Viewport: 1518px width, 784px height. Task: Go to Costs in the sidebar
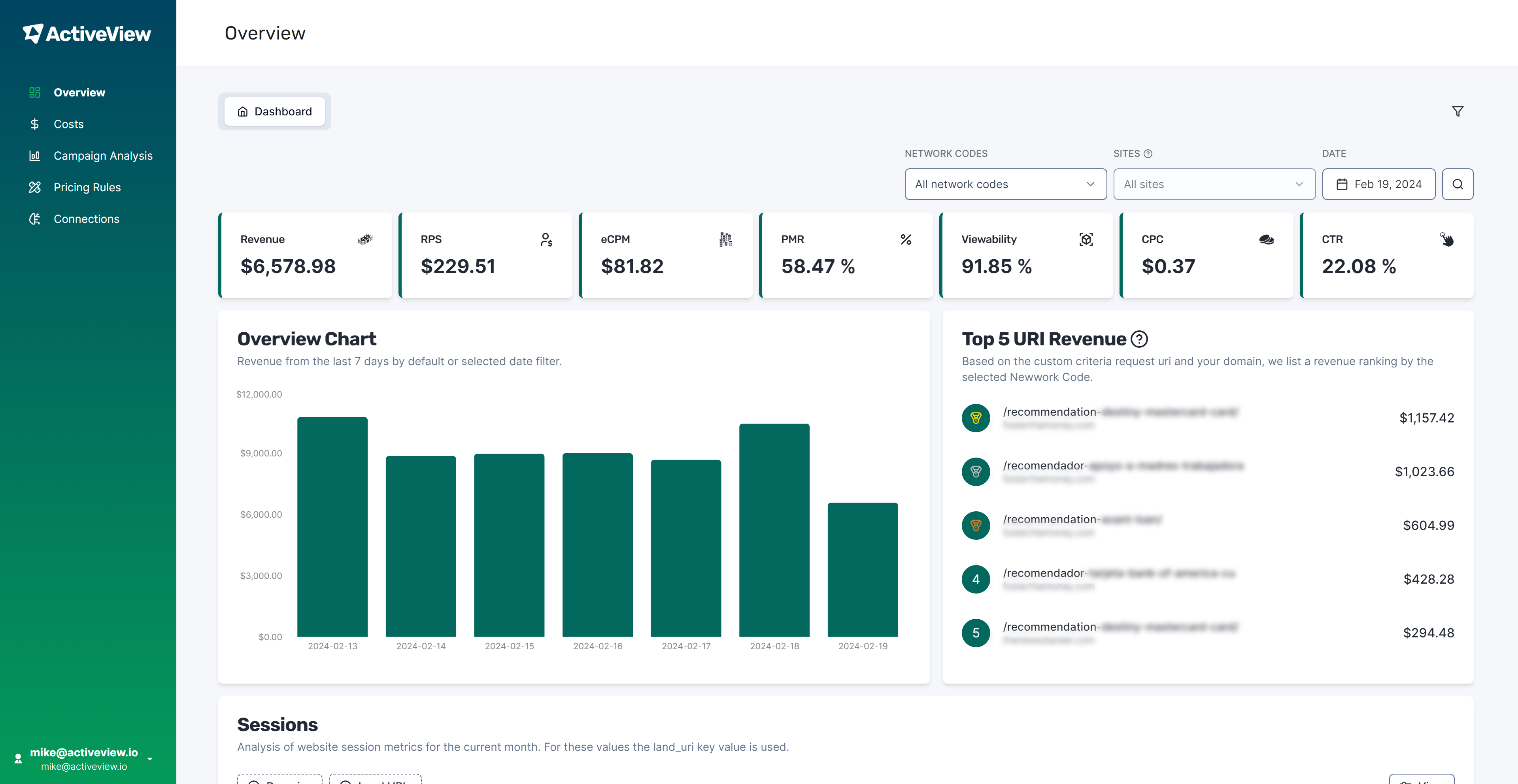coord(68,124)
